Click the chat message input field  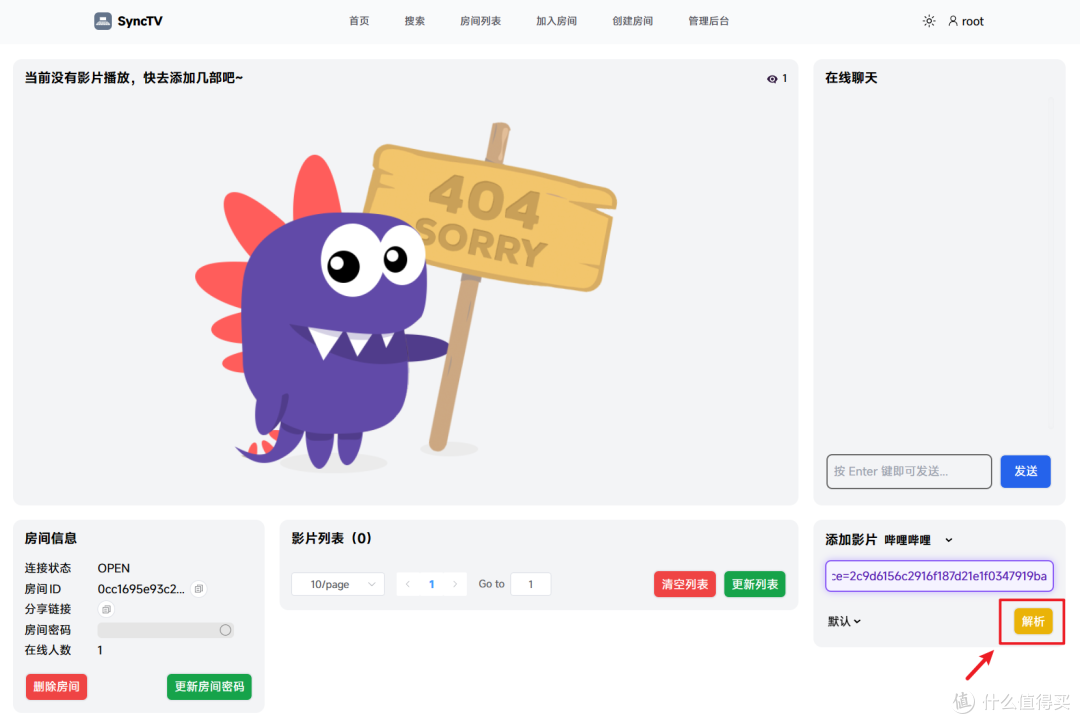(908, 471)
